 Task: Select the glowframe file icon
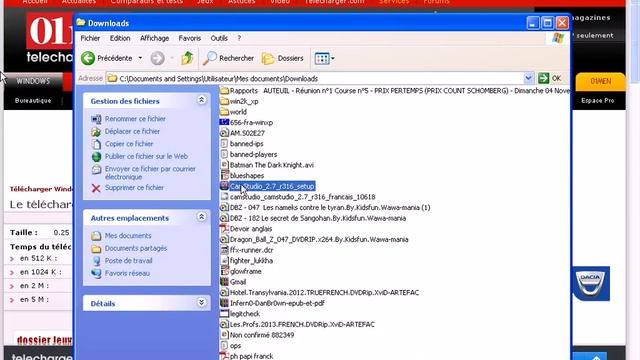coord(224,271)
